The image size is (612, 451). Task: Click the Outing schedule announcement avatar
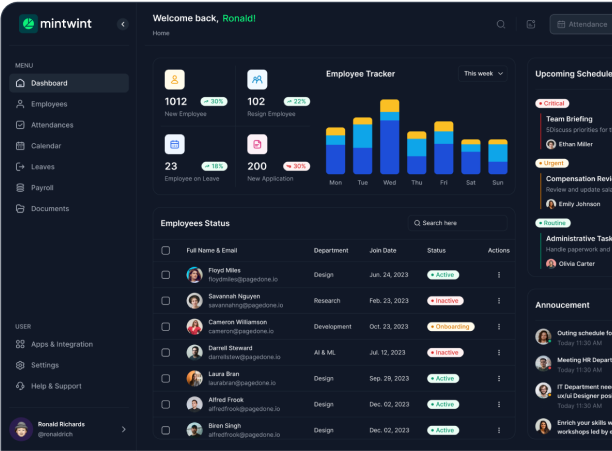[543, 336]
